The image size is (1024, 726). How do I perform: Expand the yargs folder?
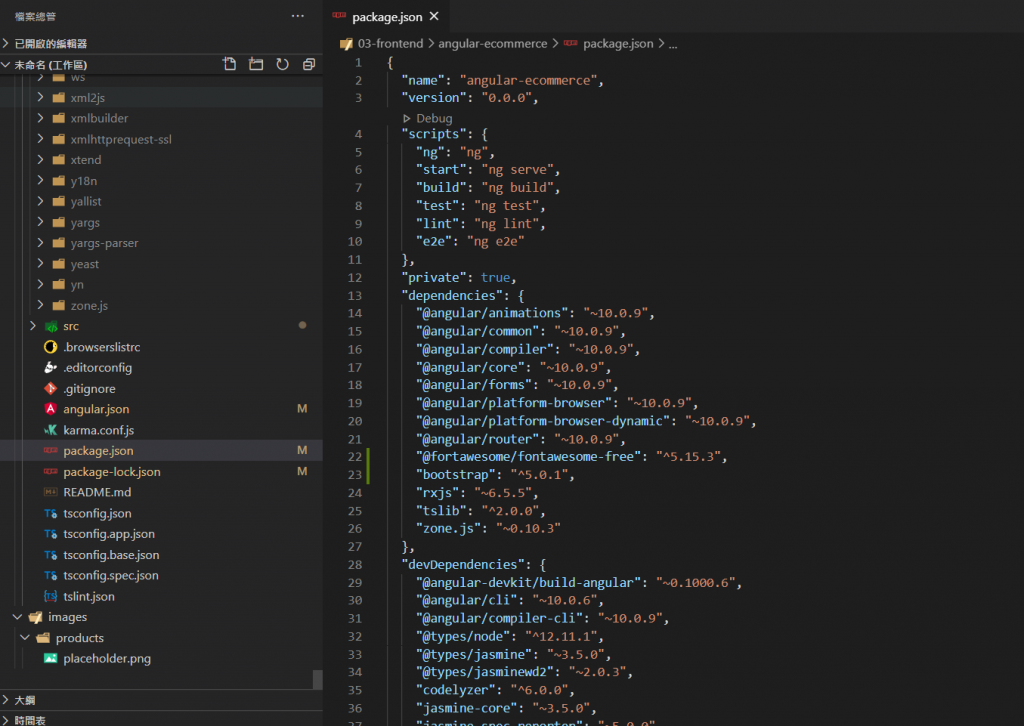pyautogui.click(x=40, y=223)
